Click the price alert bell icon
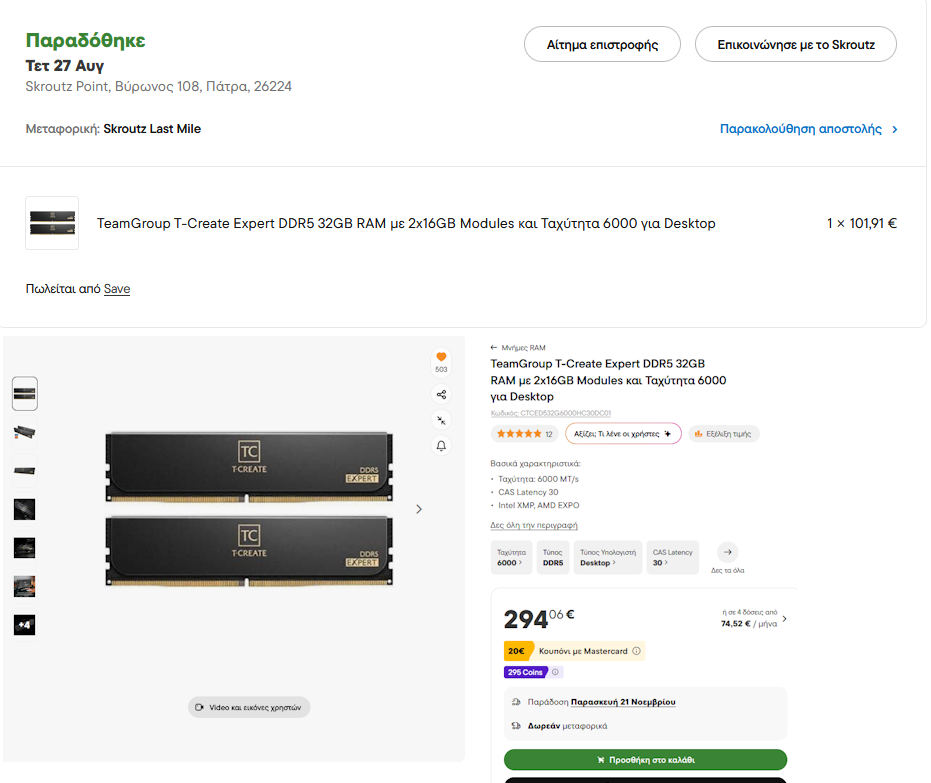 441,446
